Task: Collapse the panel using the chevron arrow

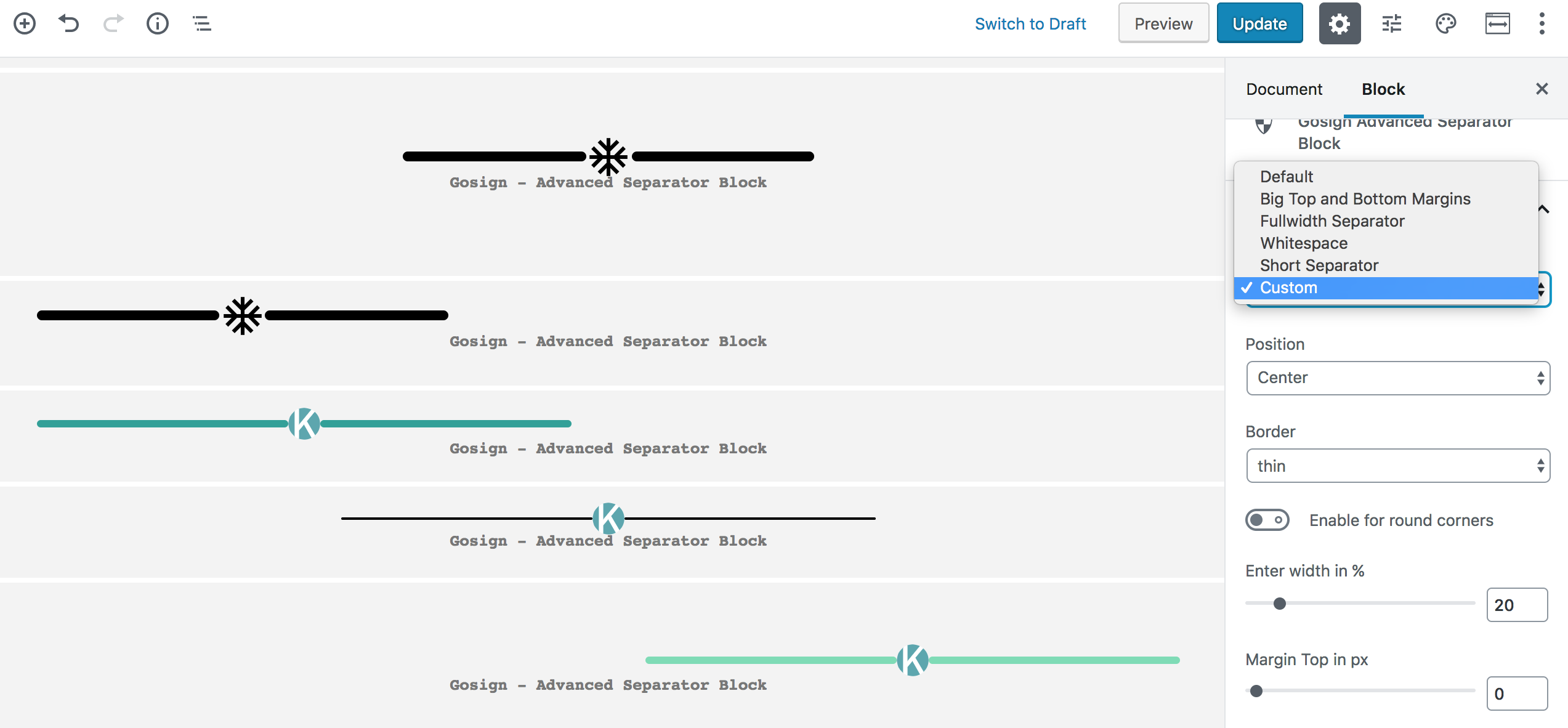Action: click(1543, 209)
